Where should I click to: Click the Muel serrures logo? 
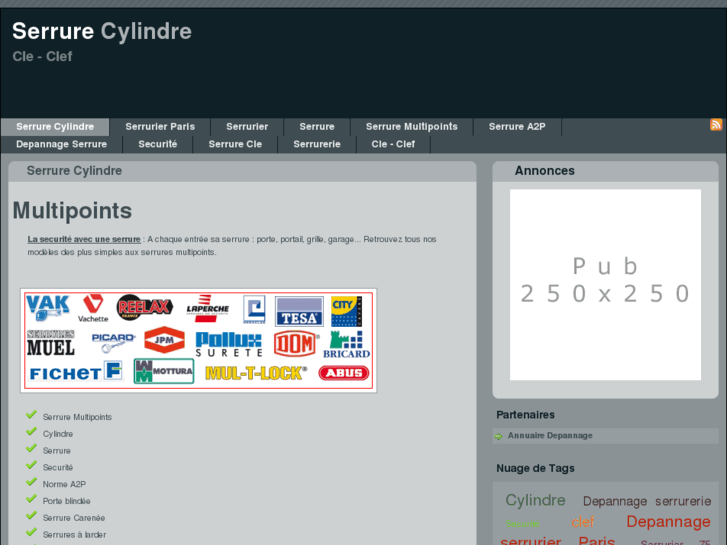pos(51,342)
